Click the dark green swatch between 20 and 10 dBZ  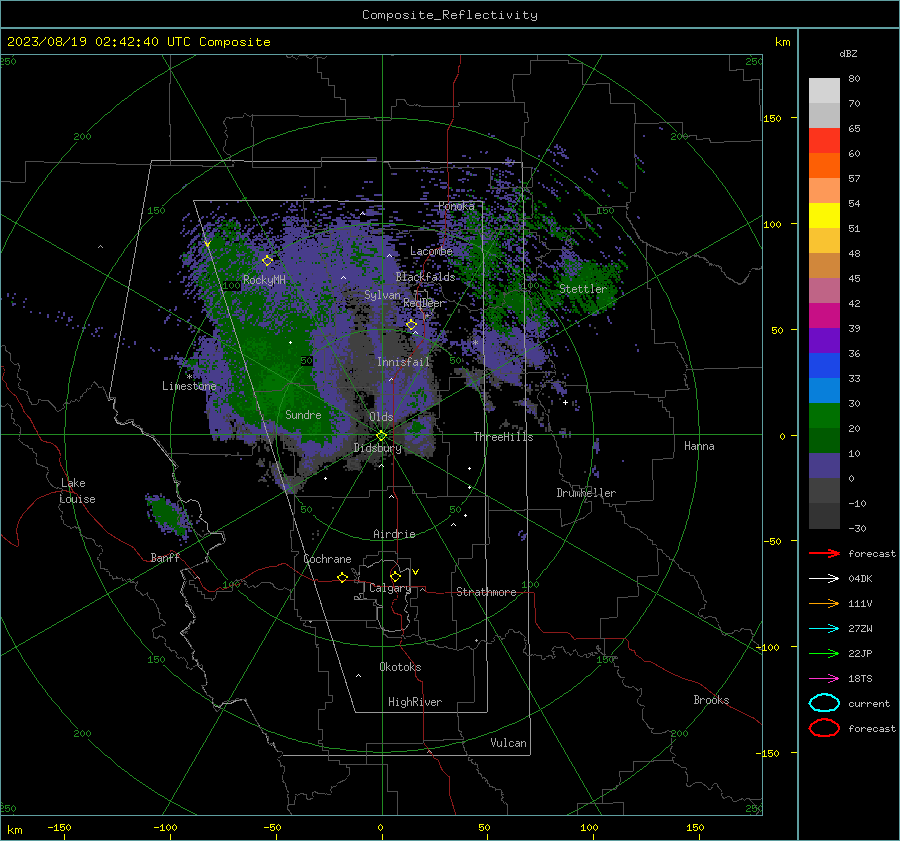point(824,440)
